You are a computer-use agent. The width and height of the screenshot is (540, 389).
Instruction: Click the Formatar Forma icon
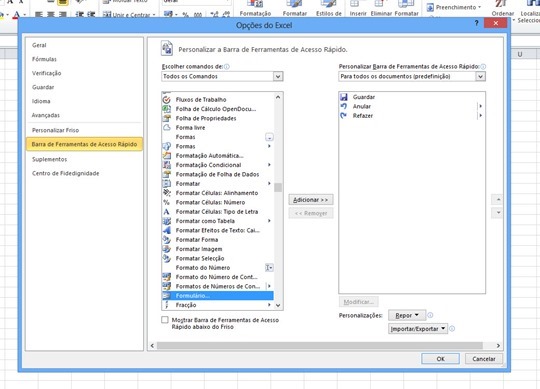tap(167, 239)
